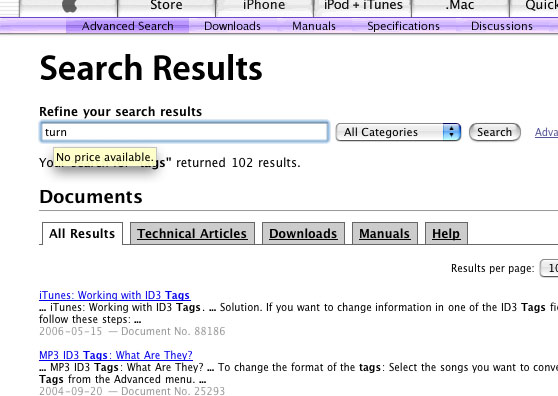
Task: Click the Search button
Action: click(x=495, y=132)
